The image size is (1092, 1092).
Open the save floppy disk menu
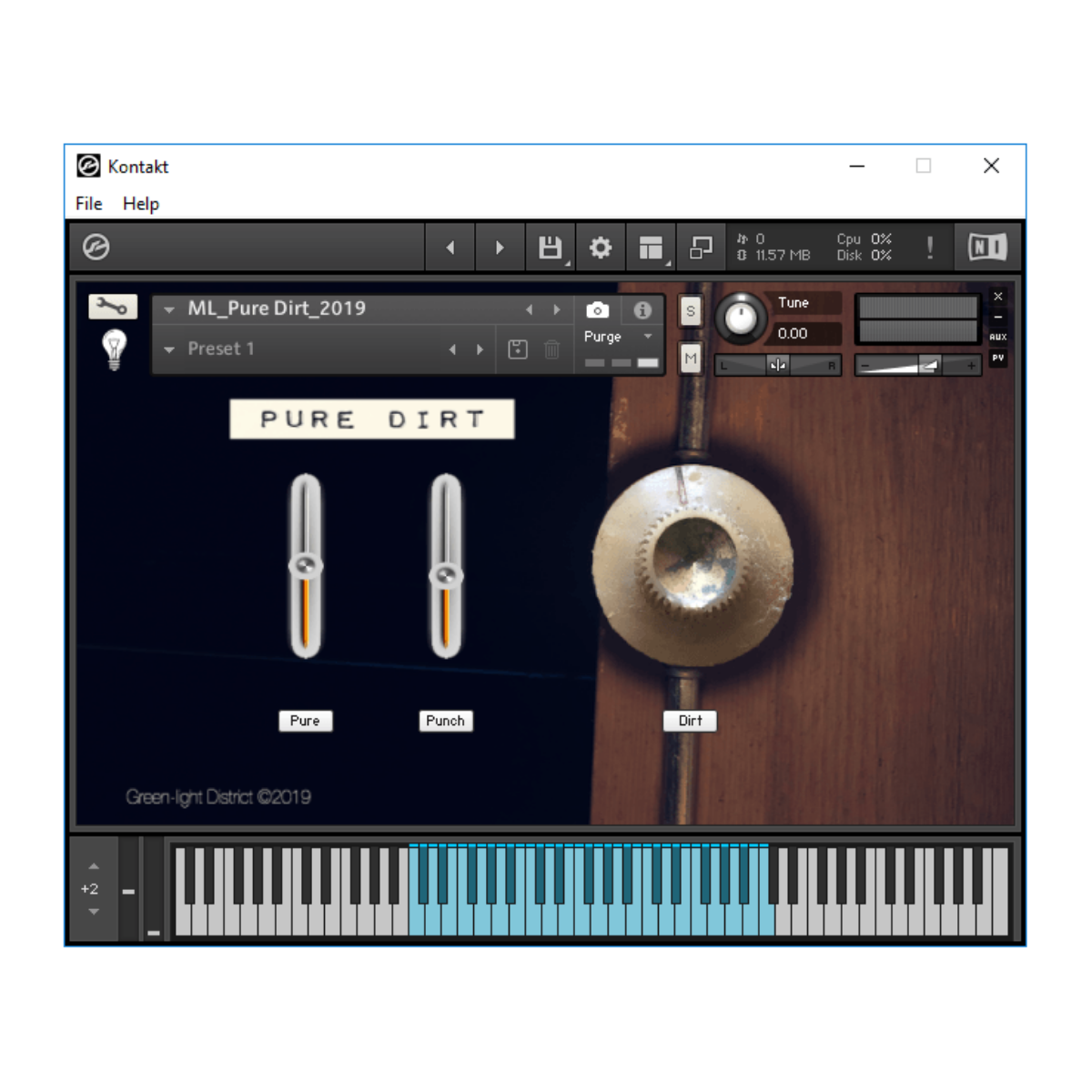pos(550,248)
